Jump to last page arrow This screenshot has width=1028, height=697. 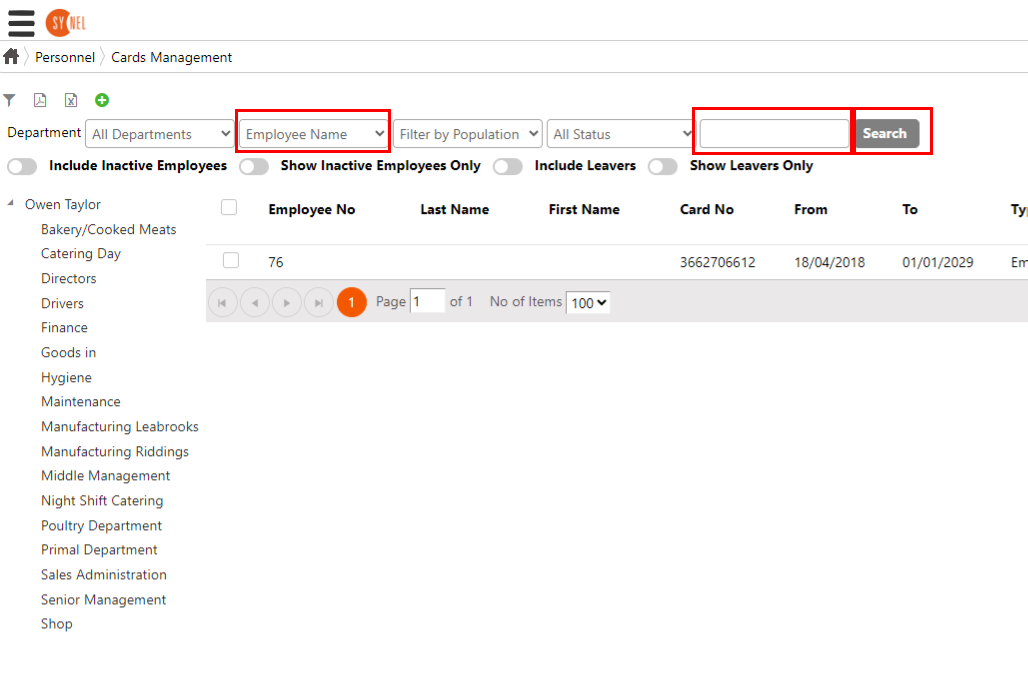click(x=319, y=302)
